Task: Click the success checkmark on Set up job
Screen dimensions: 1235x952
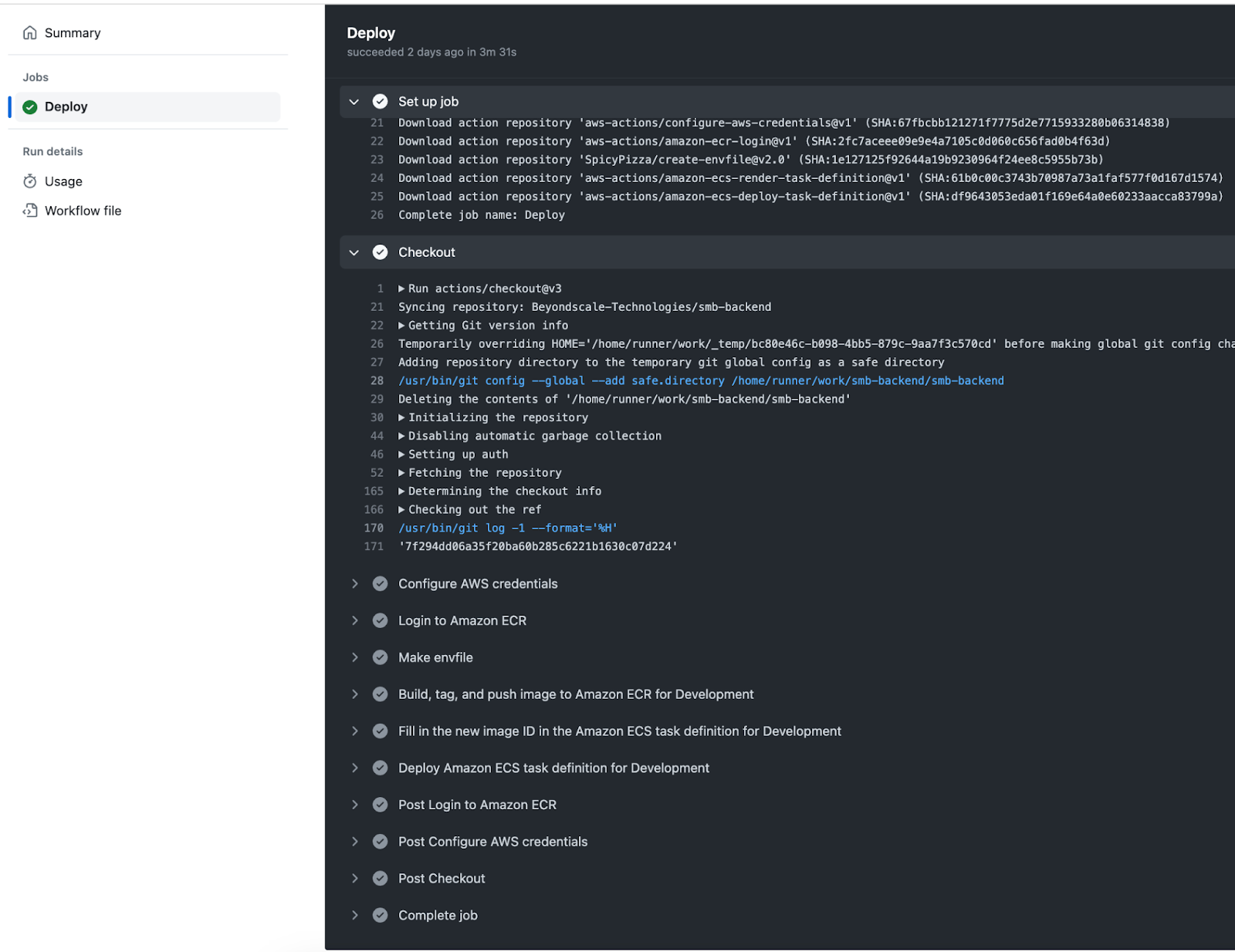Action: (380, 101)
